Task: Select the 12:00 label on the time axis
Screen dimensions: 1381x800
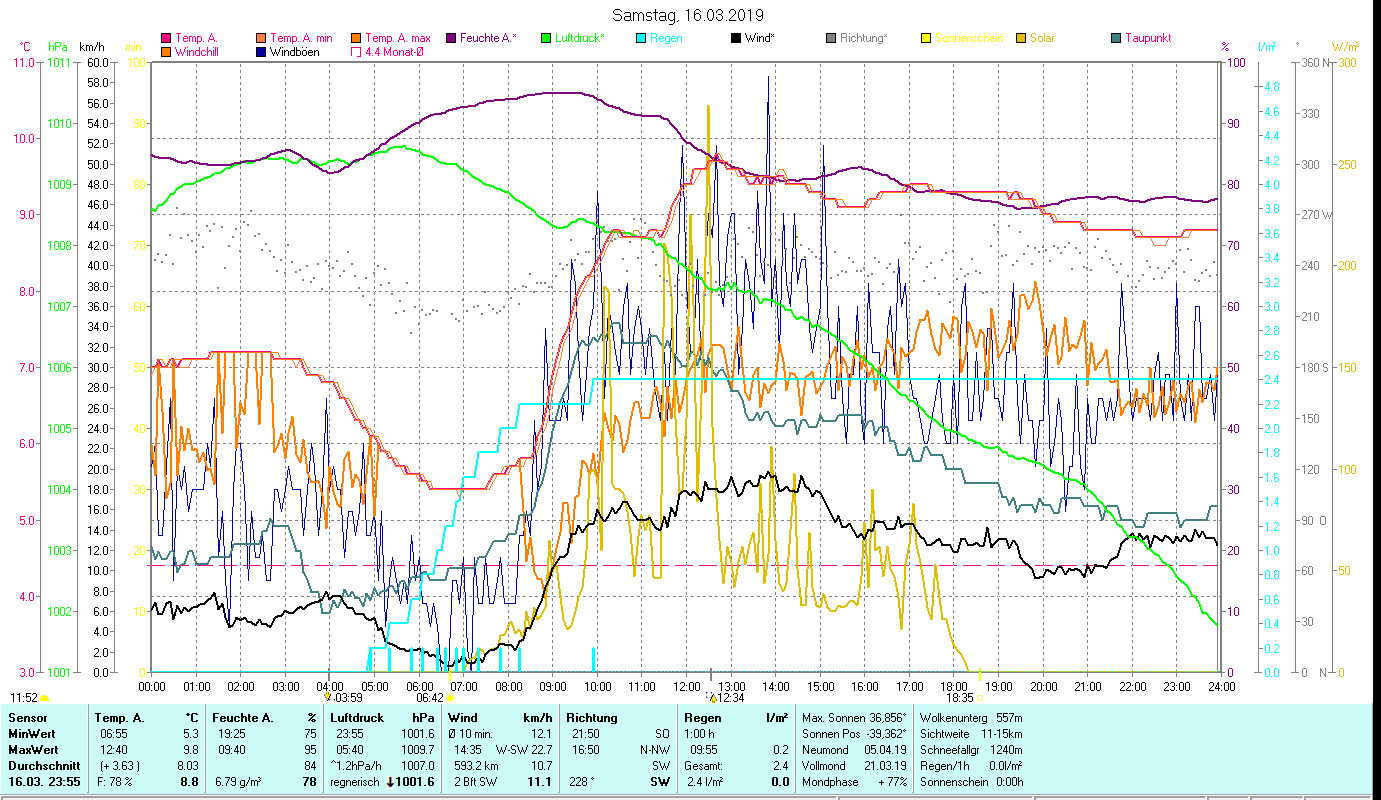Action: click(x=687, y=686)
